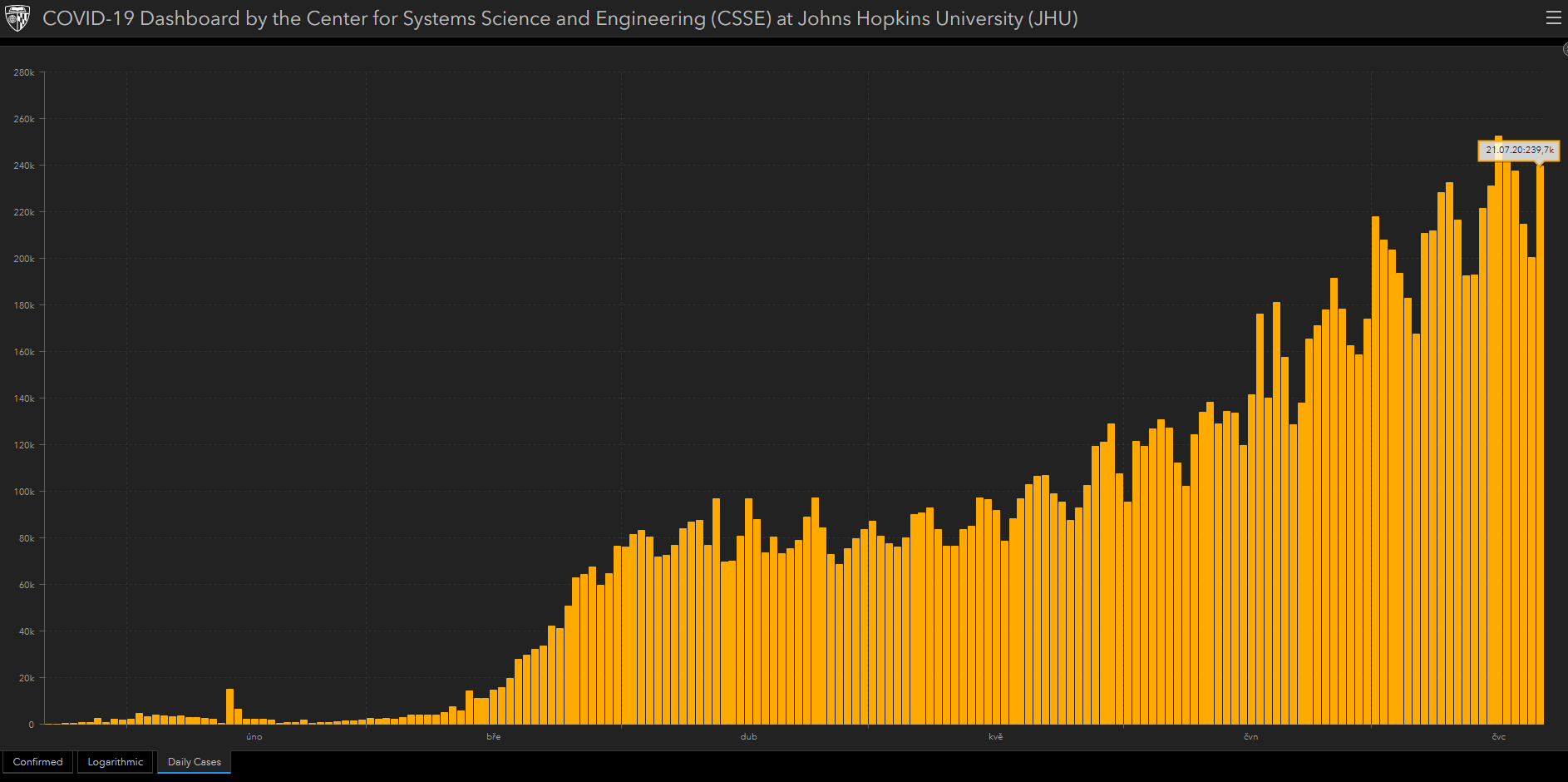1568x782 pixels.
Task: Click the isolated February spike bar
Action: click(x=230, y=706)
